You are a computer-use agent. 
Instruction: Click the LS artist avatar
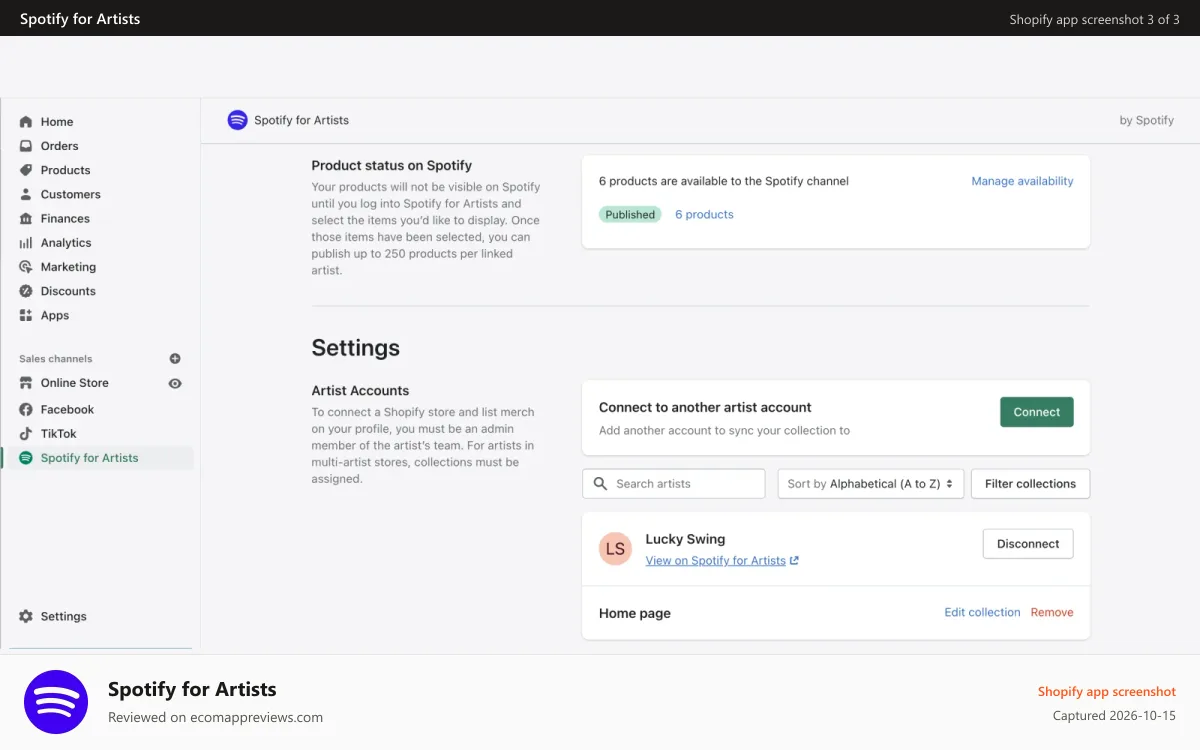tap(615, 548)
